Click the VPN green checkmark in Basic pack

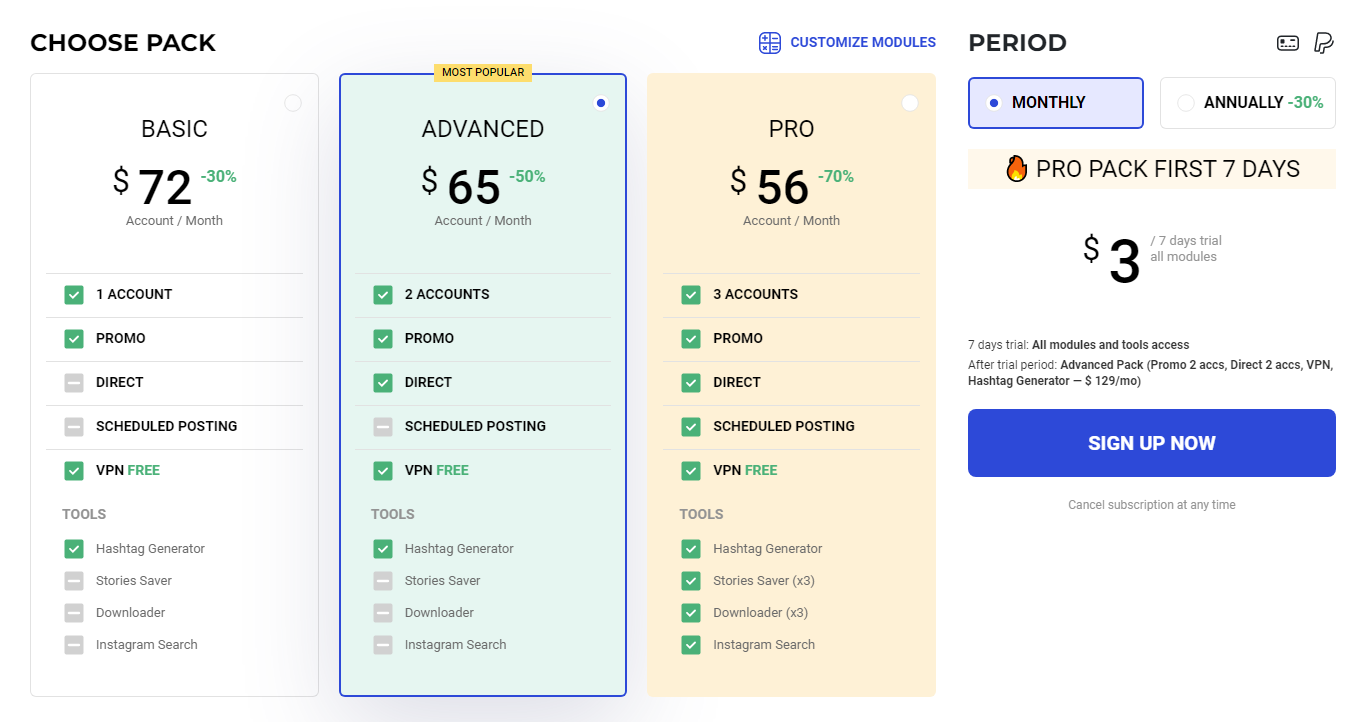[x=74, y=470]
